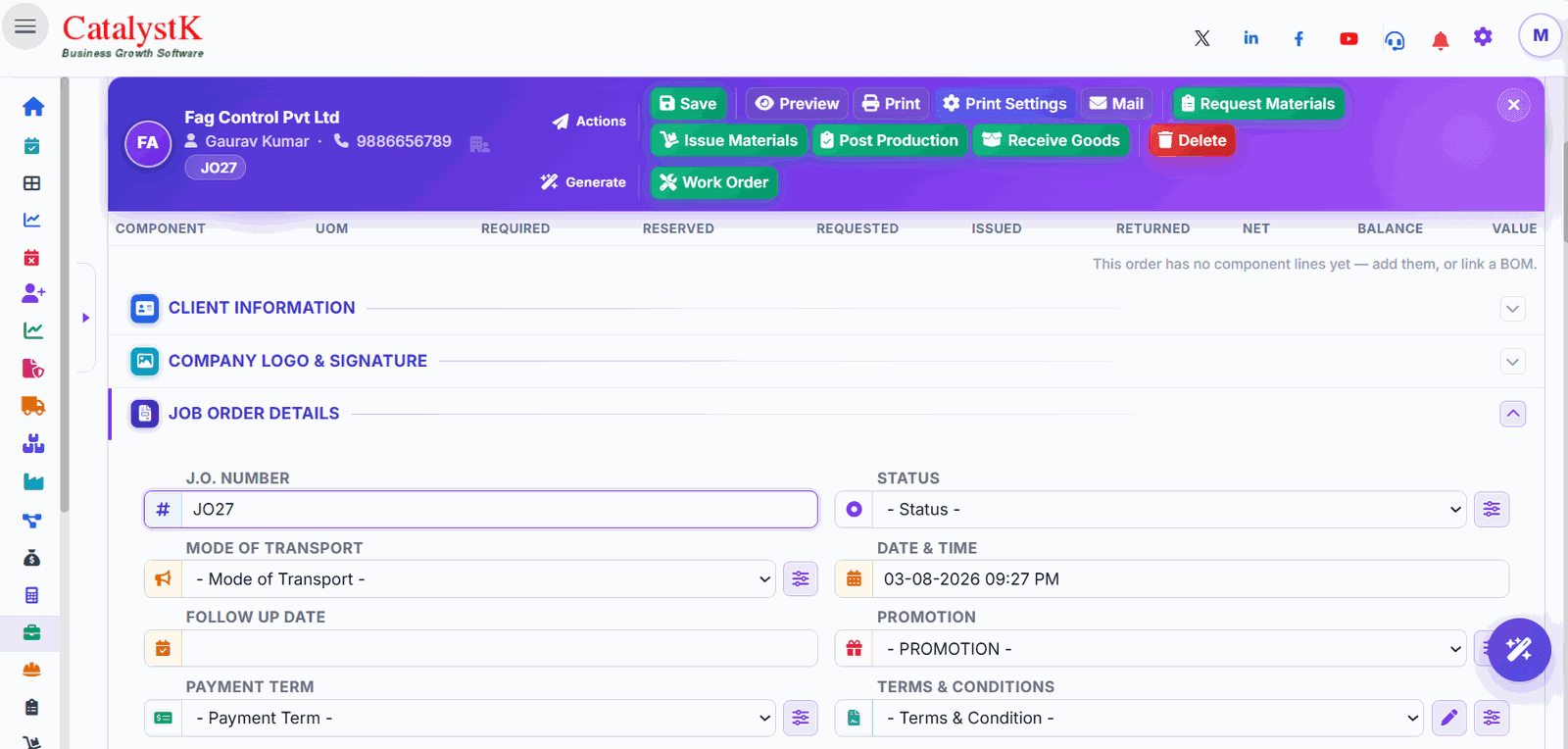Open settings icon beside Payment Term
This screenshot has width=1568, height=749.
point(801,718)
